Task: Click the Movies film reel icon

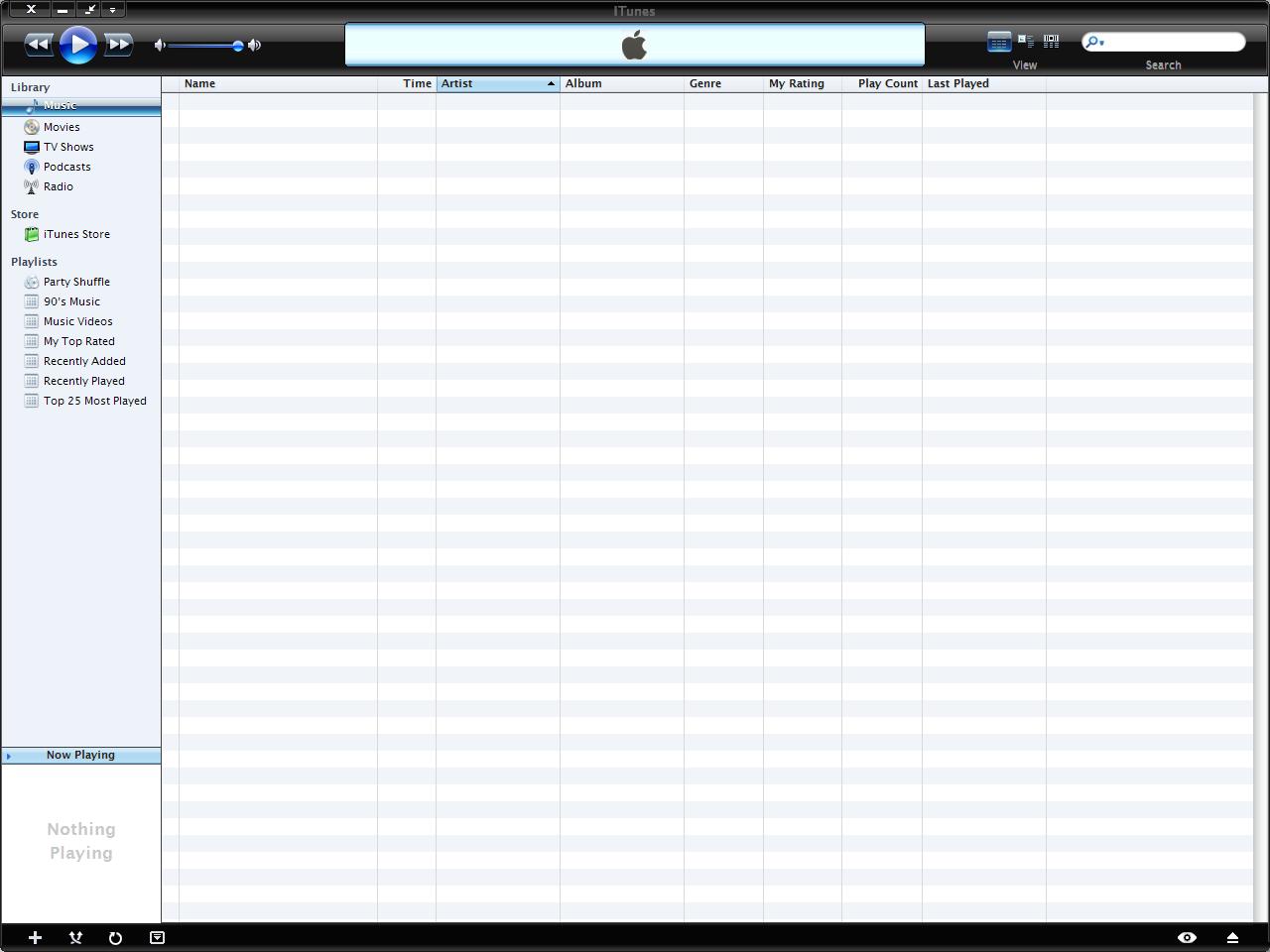Action: point(32,127)
